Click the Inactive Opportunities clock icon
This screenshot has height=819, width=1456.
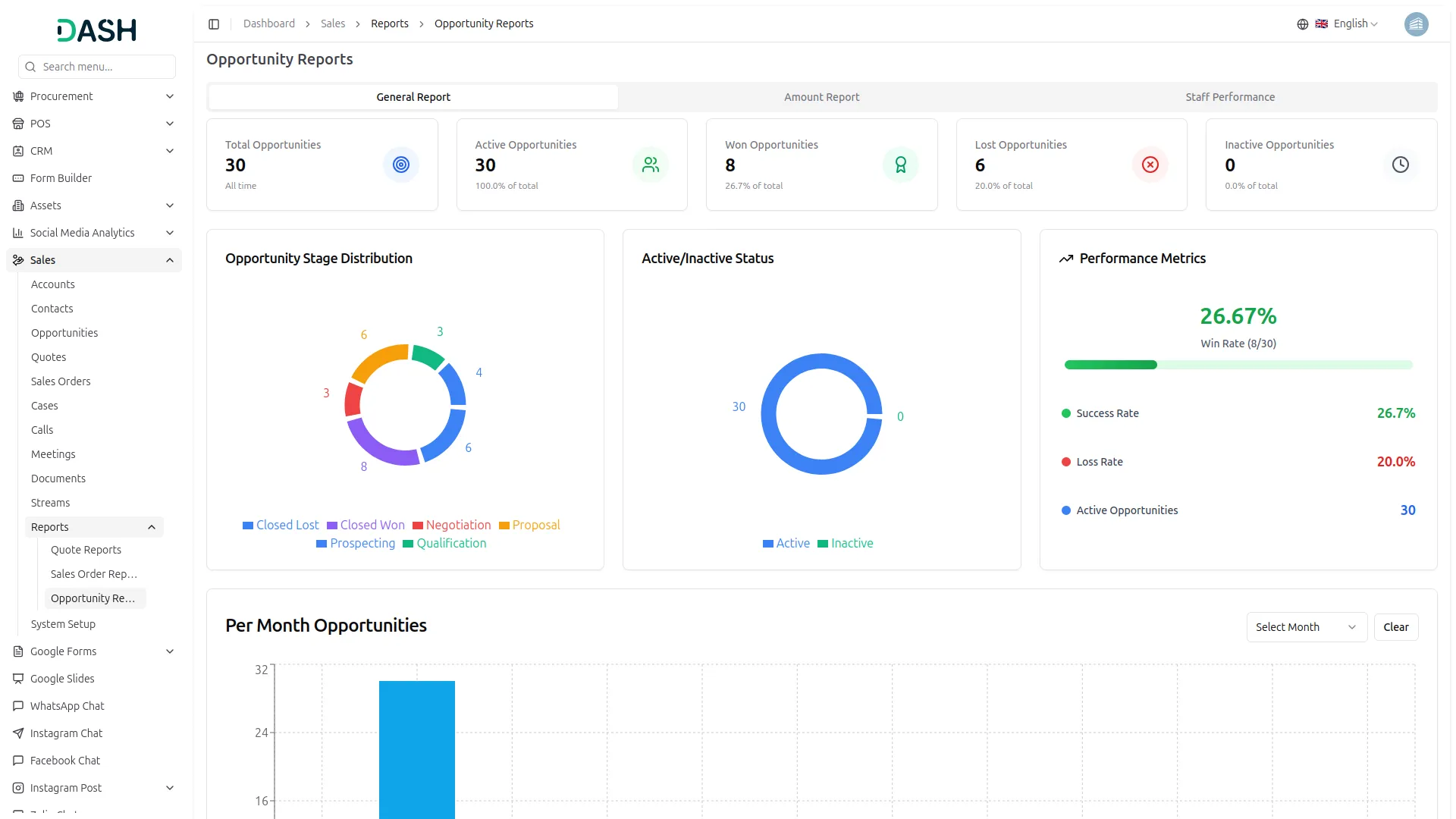(x=1400, y=165)
